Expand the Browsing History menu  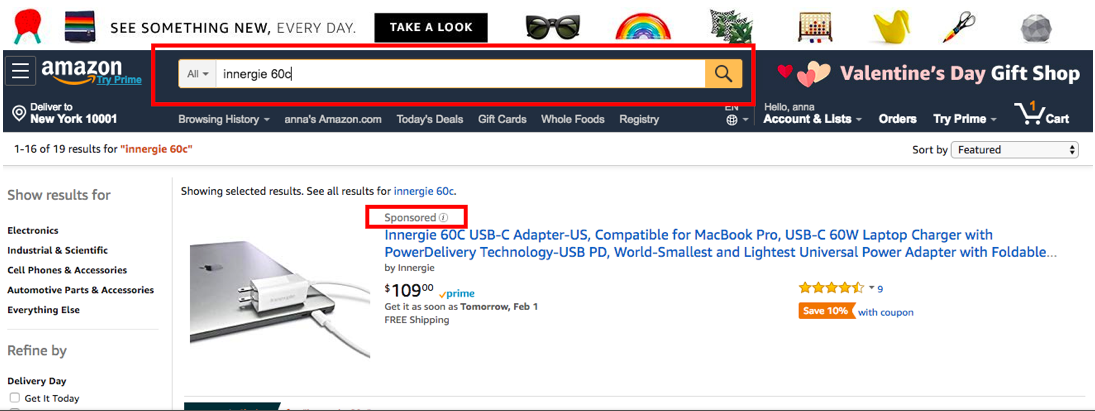click(x=223, y=119)
